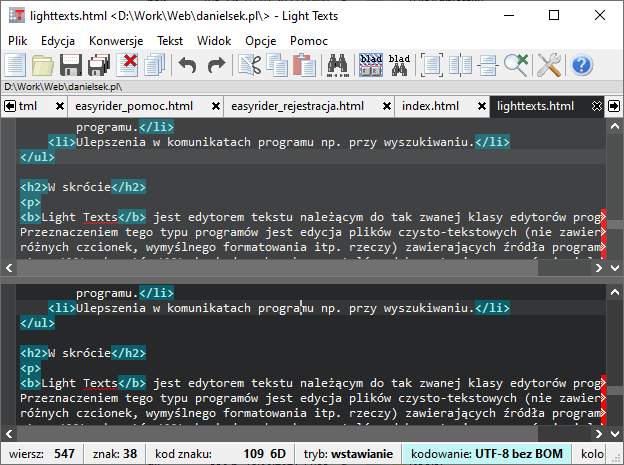Click lower pane horizontal scroll right arrow
This screenshot has width=624, height=465.
coord(599,434)
